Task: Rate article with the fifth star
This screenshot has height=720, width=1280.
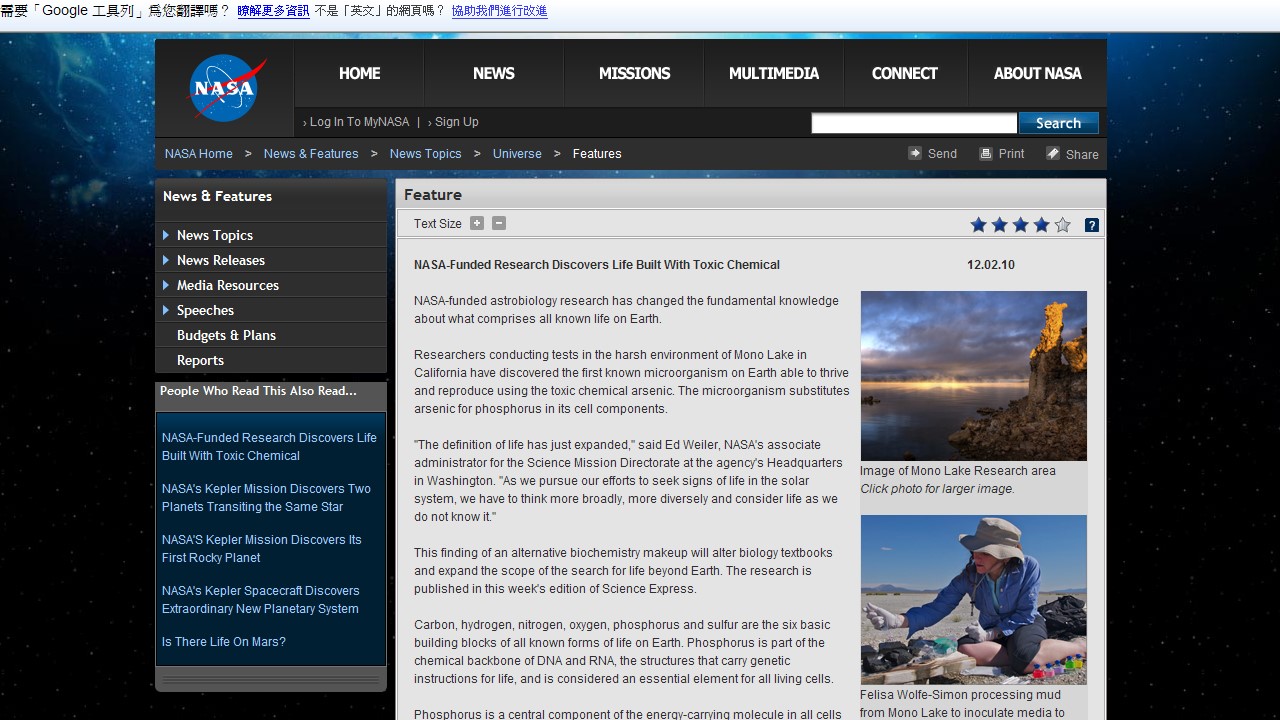Action: click(x=1062, y=225)
